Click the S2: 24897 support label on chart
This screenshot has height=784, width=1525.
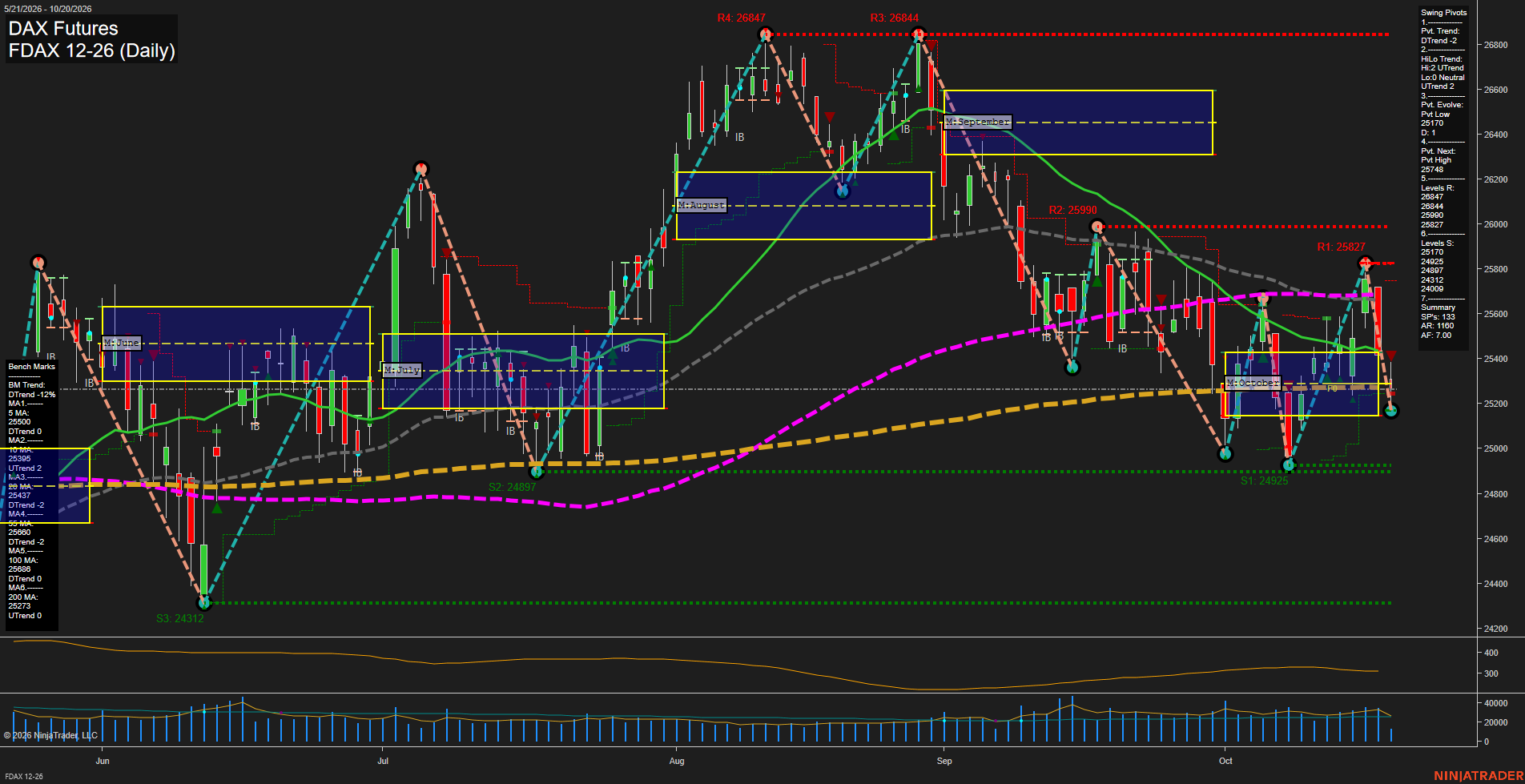[513, 487]
